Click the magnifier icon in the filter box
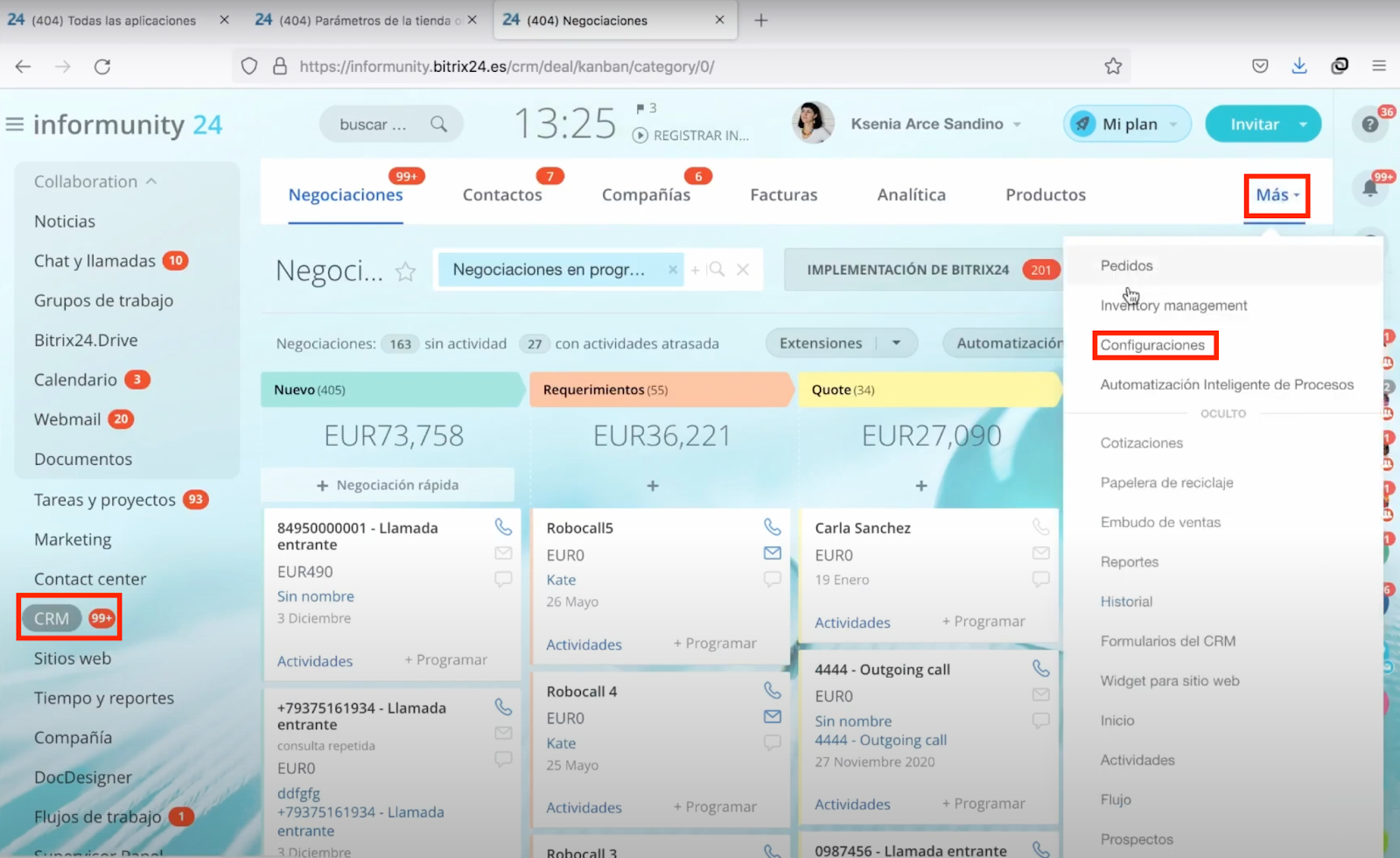1400x858 pixels. (717, 270)
